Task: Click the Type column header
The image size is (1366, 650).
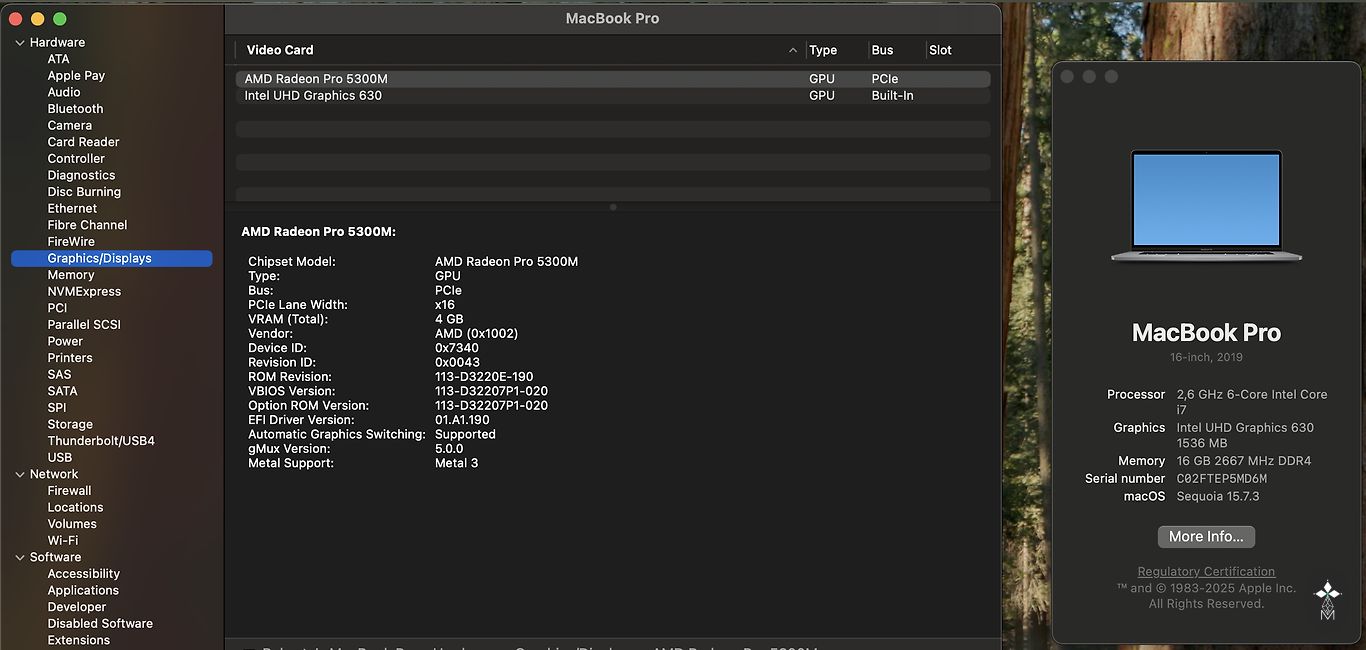Action: (823, 50)
